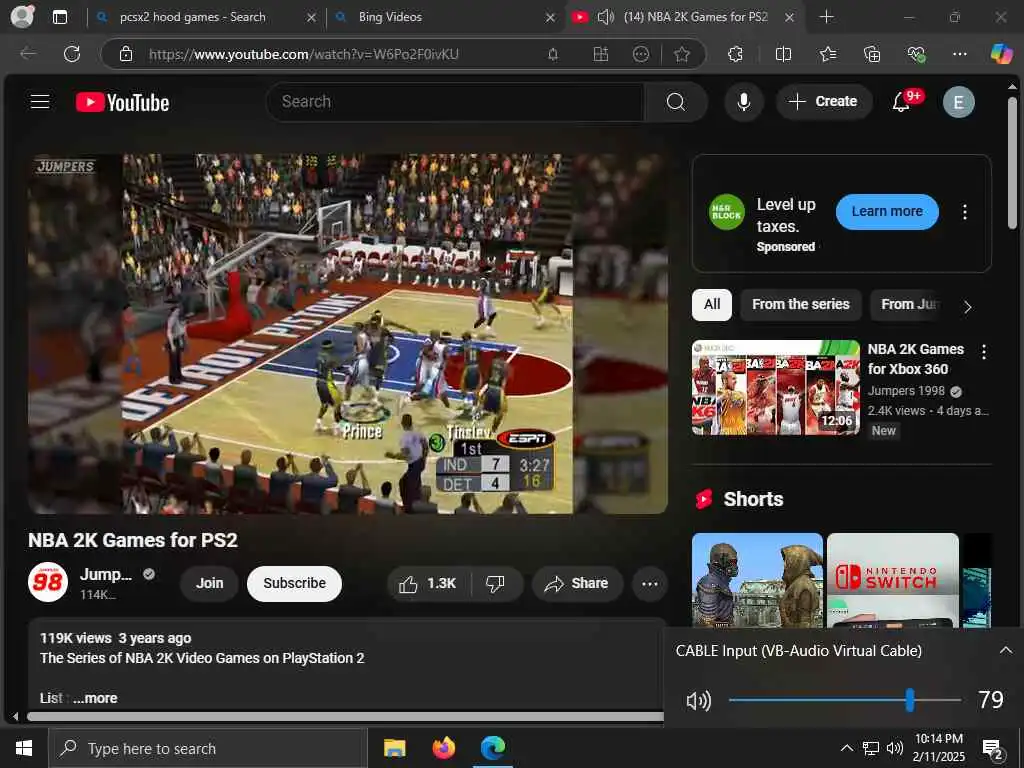Refresh the page in Edge
This screenshot has height=768, width=1024.
point(72,54)
